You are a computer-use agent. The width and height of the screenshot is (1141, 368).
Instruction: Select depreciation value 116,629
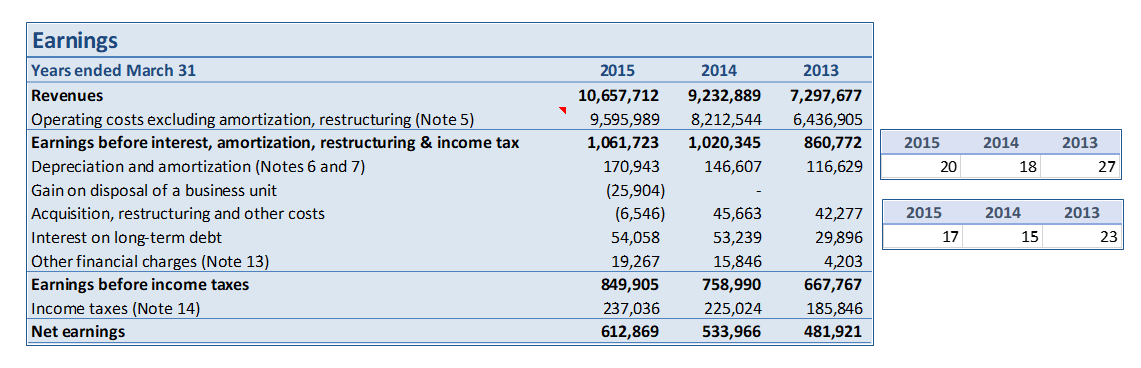pyautogui.click(x=835, y=167)
